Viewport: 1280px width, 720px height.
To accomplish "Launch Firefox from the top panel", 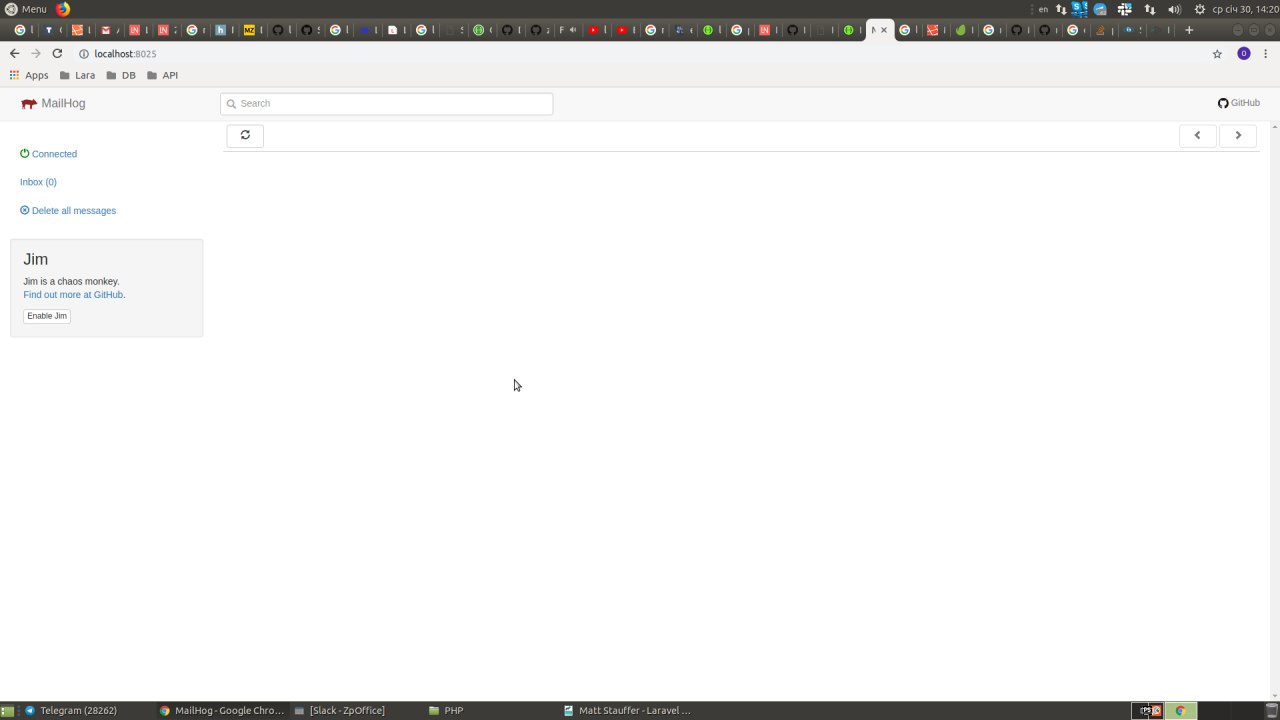I will tap(63, 9).
